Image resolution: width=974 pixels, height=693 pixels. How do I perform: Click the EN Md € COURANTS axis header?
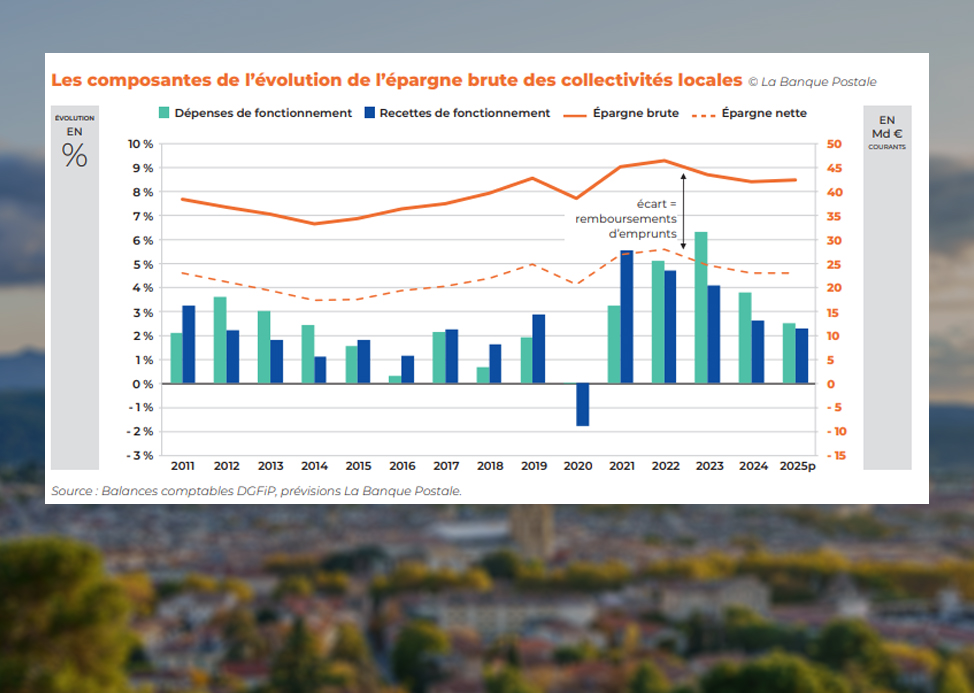pyautogui.click(x=887, y=133)
